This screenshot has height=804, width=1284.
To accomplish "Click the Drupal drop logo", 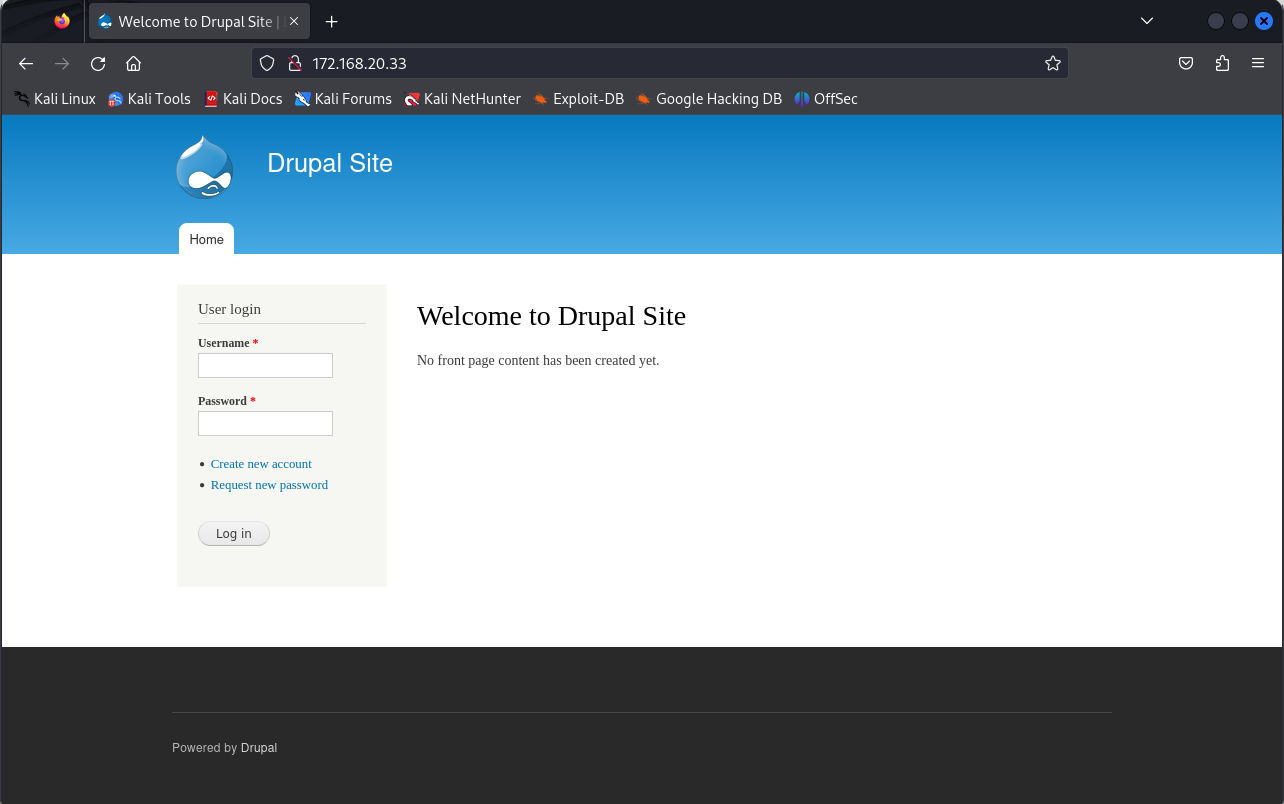I will pyautogui.click(x=204, y=167).
